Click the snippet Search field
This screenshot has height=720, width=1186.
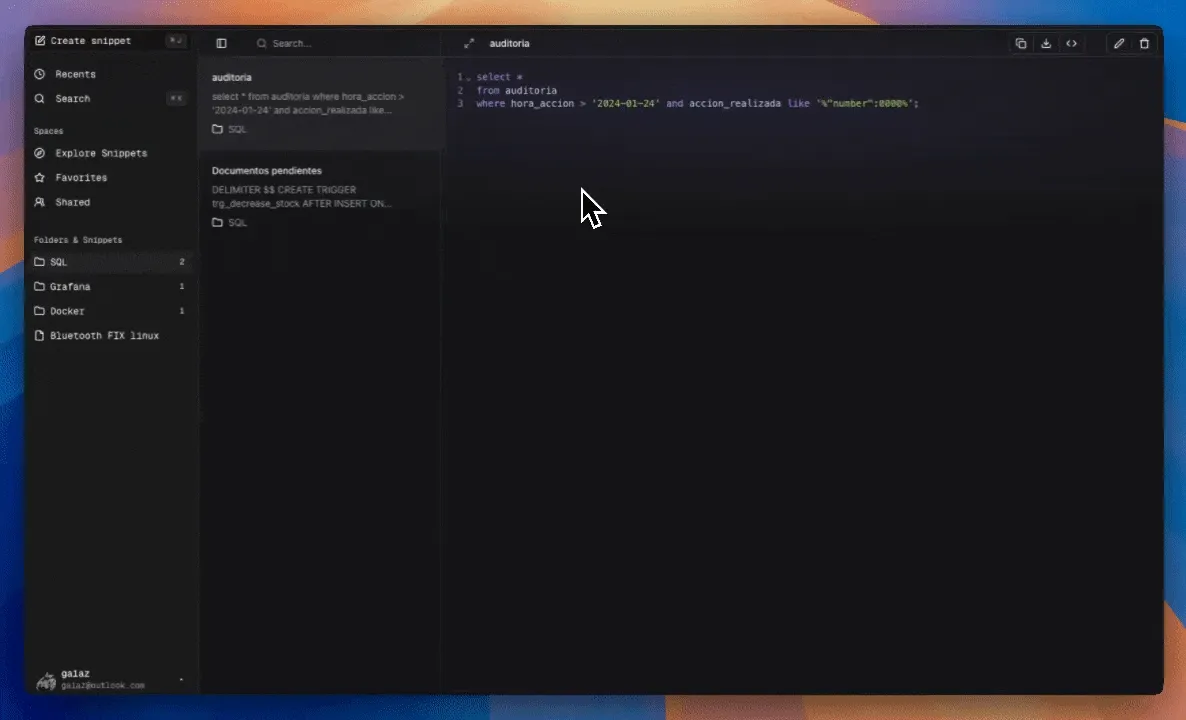[x=344, y=44]
